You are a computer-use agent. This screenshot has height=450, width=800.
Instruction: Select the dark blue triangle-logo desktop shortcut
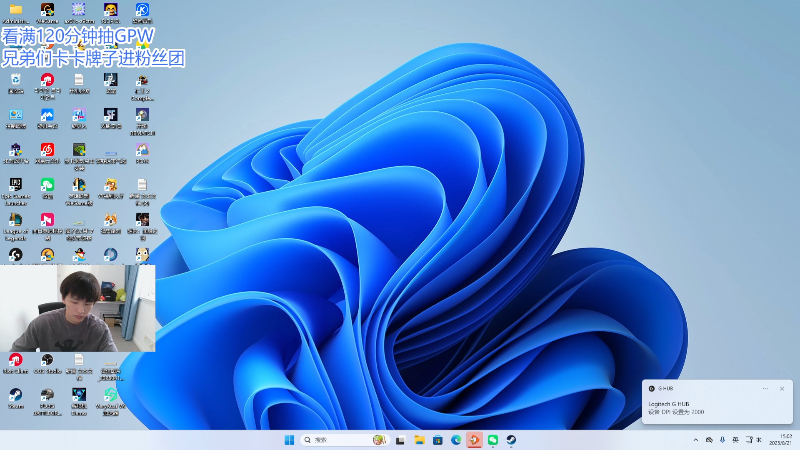pos(79,402)
